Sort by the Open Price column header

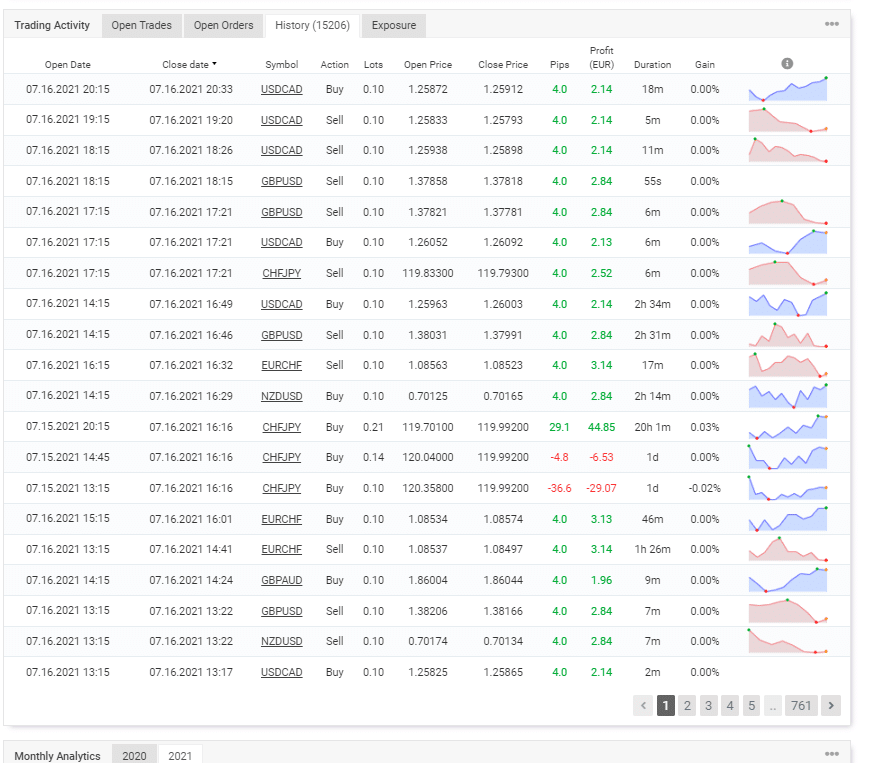pyautogui.click(x=428, y=65)
